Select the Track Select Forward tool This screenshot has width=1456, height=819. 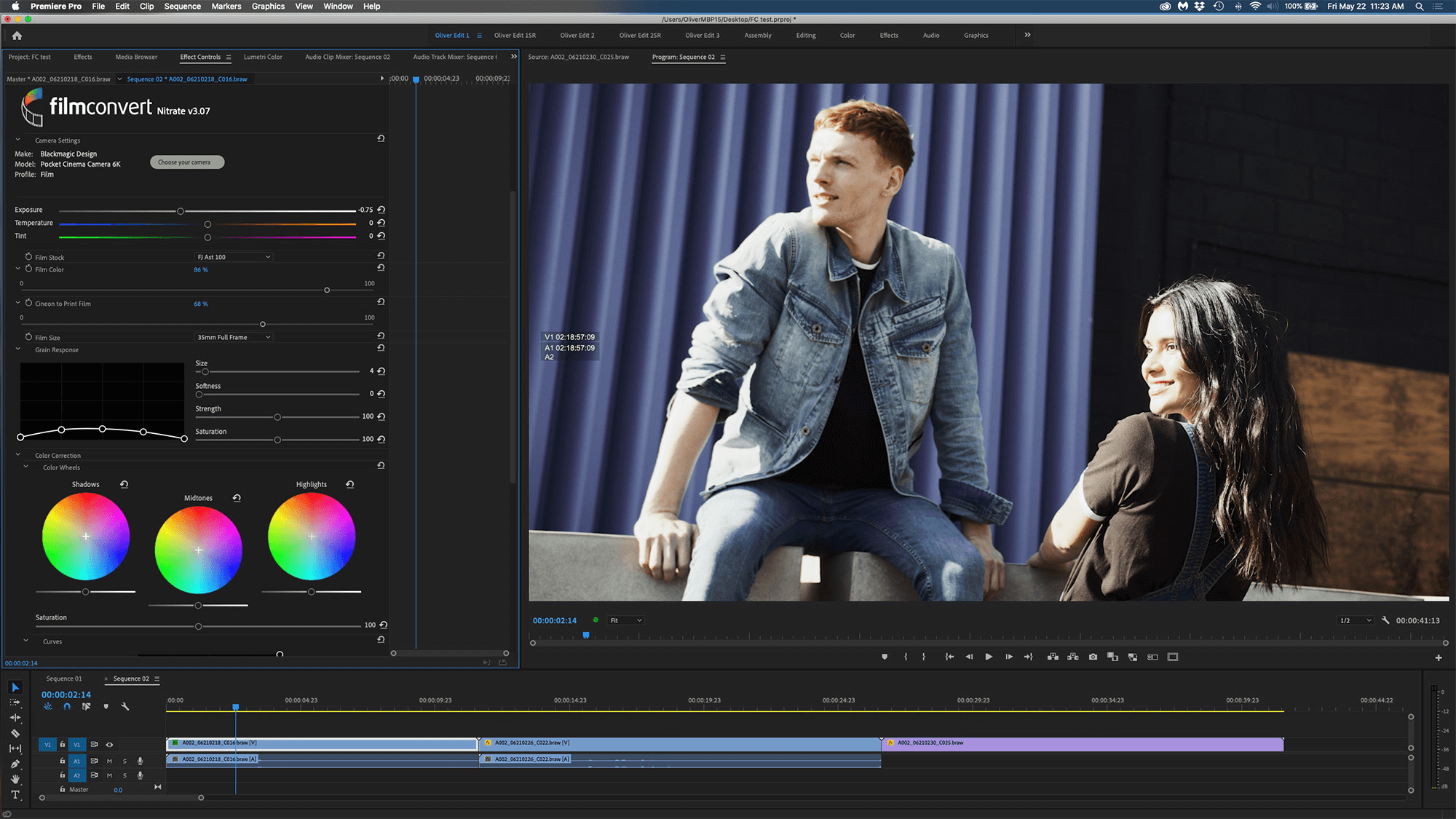(15, 703)
